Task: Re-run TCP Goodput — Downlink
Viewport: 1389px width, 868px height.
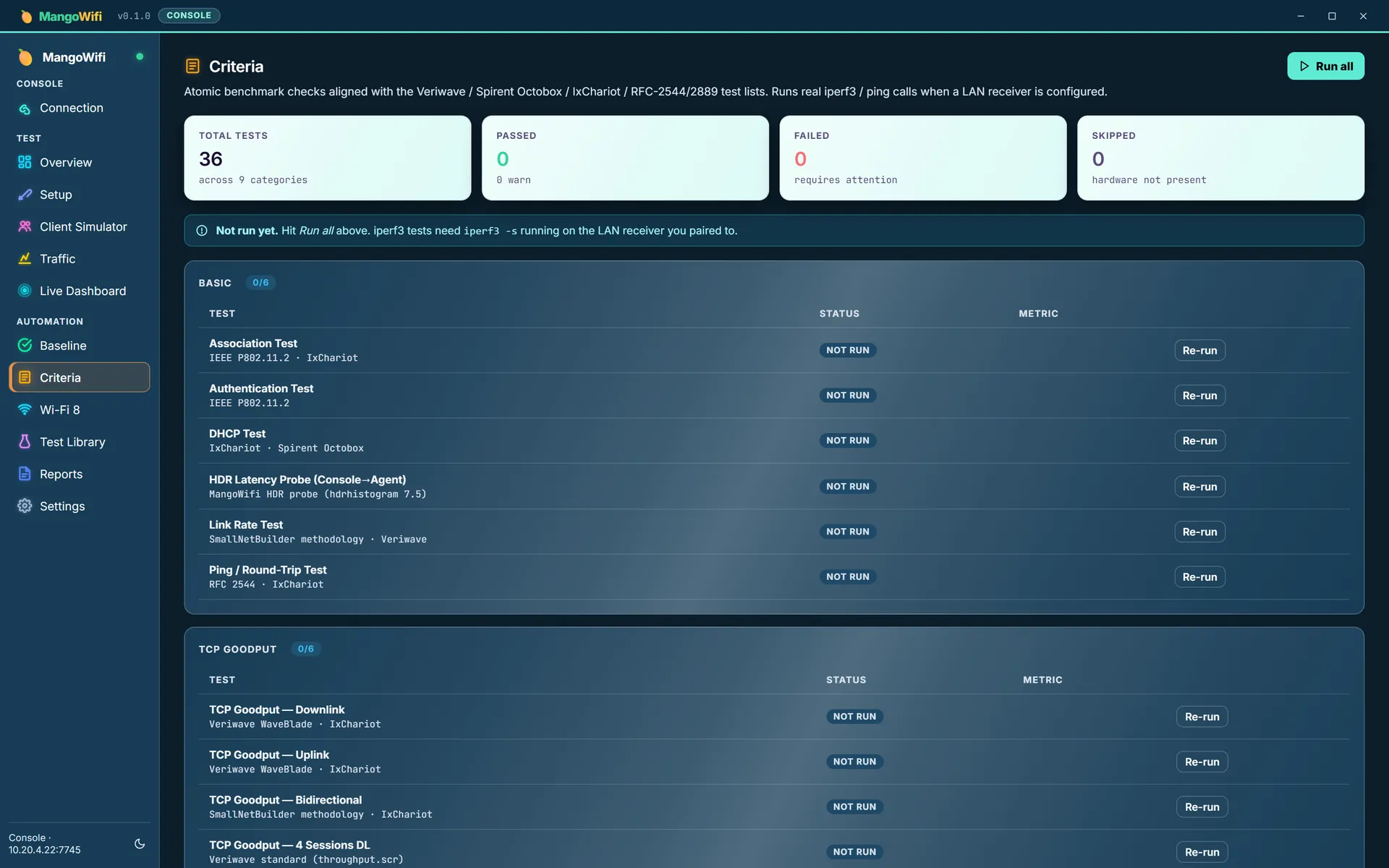Action: coord(1202,717)
